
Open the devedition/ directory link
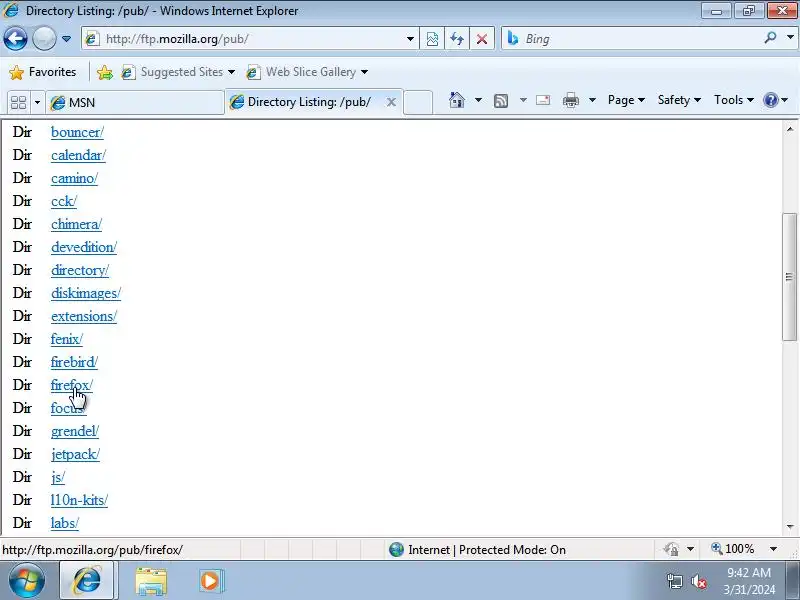[84, 247]
